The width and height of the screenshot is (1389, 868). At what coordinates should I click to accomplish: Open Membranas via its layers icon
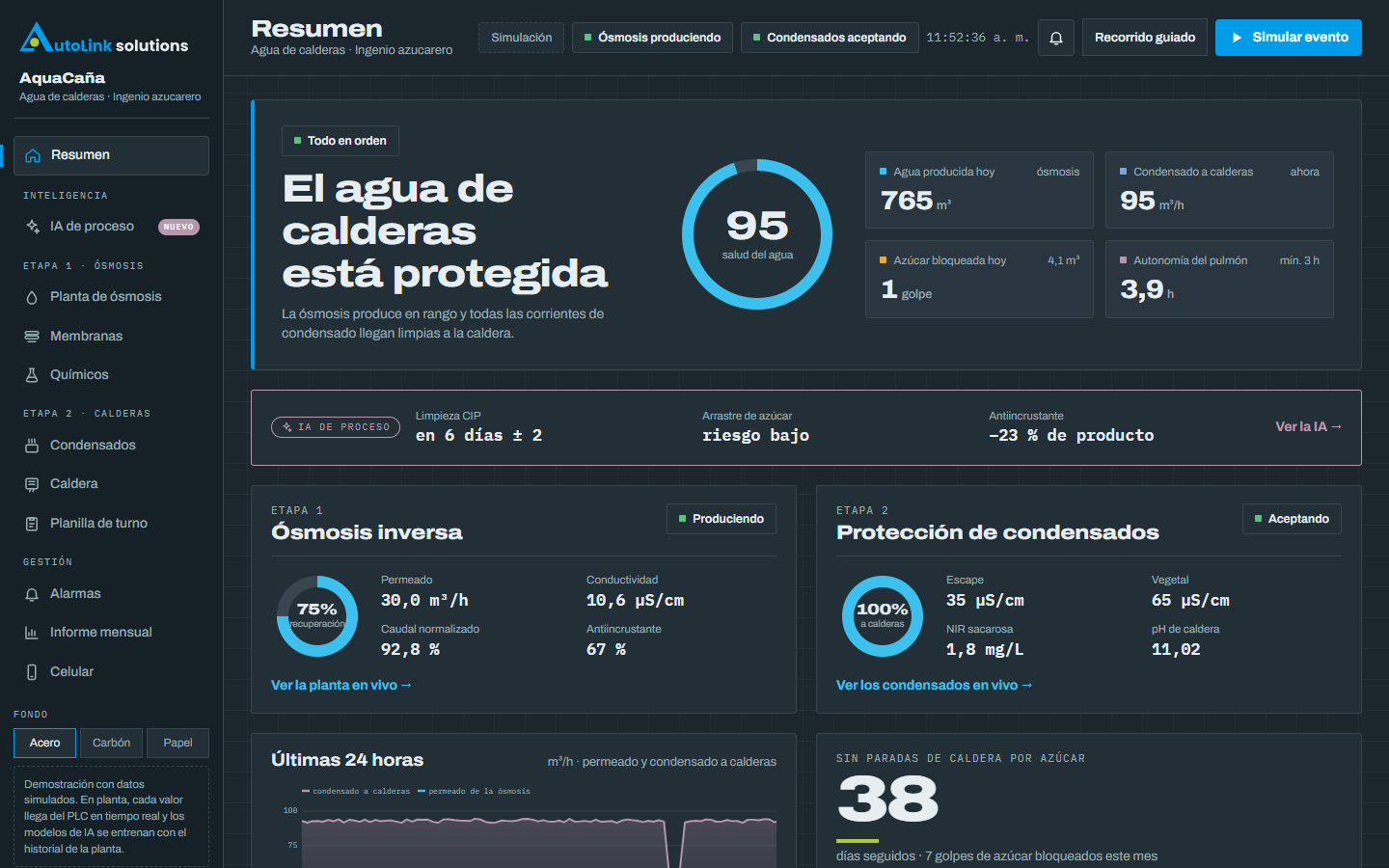coord(32,337)
